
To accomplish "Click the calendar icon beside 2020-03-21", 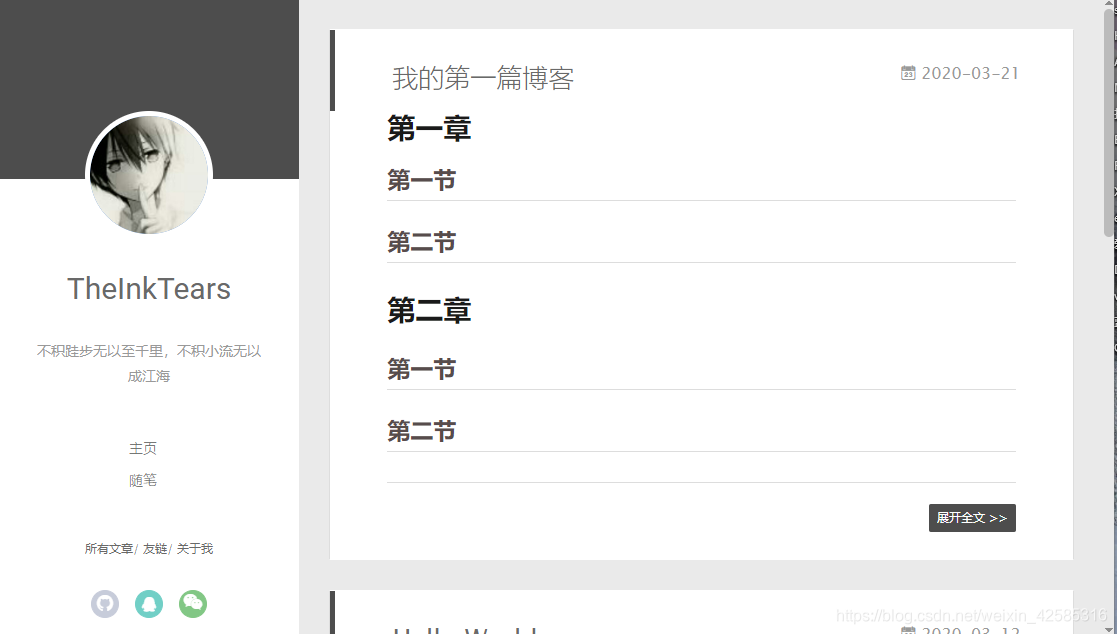I will [x=908, y=73].
